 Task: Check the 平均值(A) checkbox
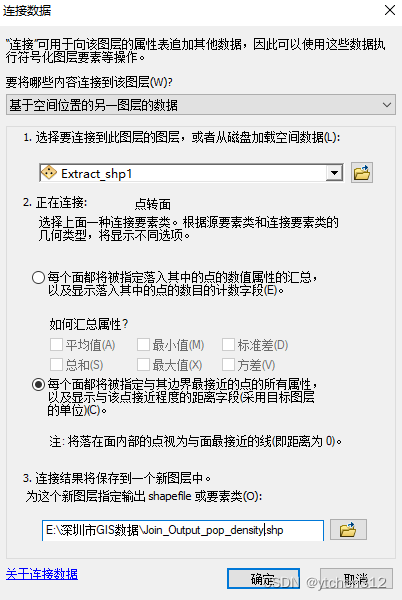click(56, 344)
